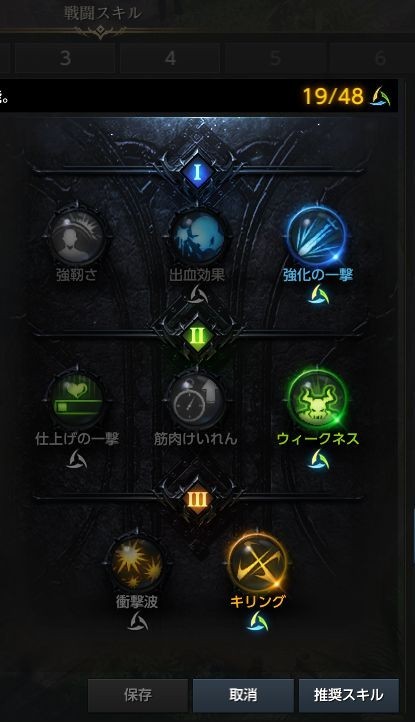The height and width of the screenshot is (722, 415).
Task: Select the キリング crossed-weapons icon
Action: 257,563
